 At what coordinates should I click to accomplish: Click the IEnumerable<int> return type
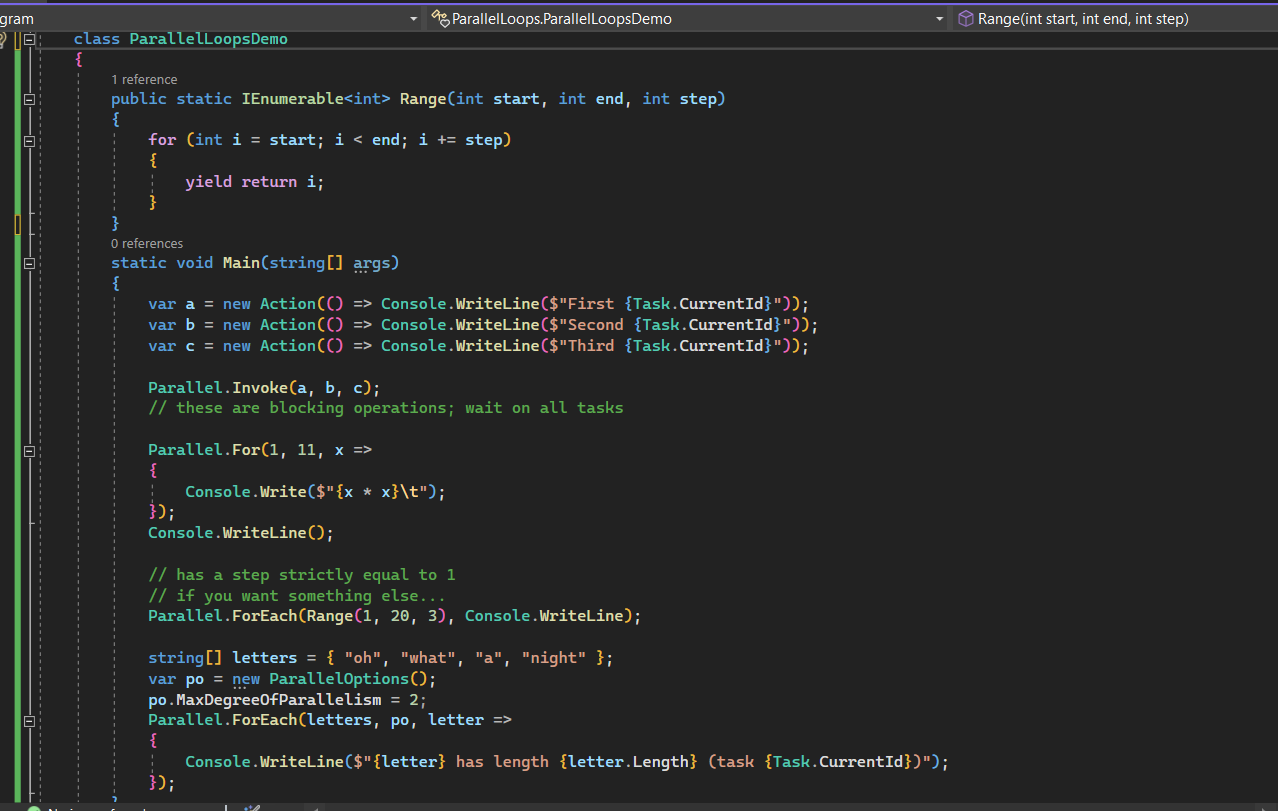316,98
